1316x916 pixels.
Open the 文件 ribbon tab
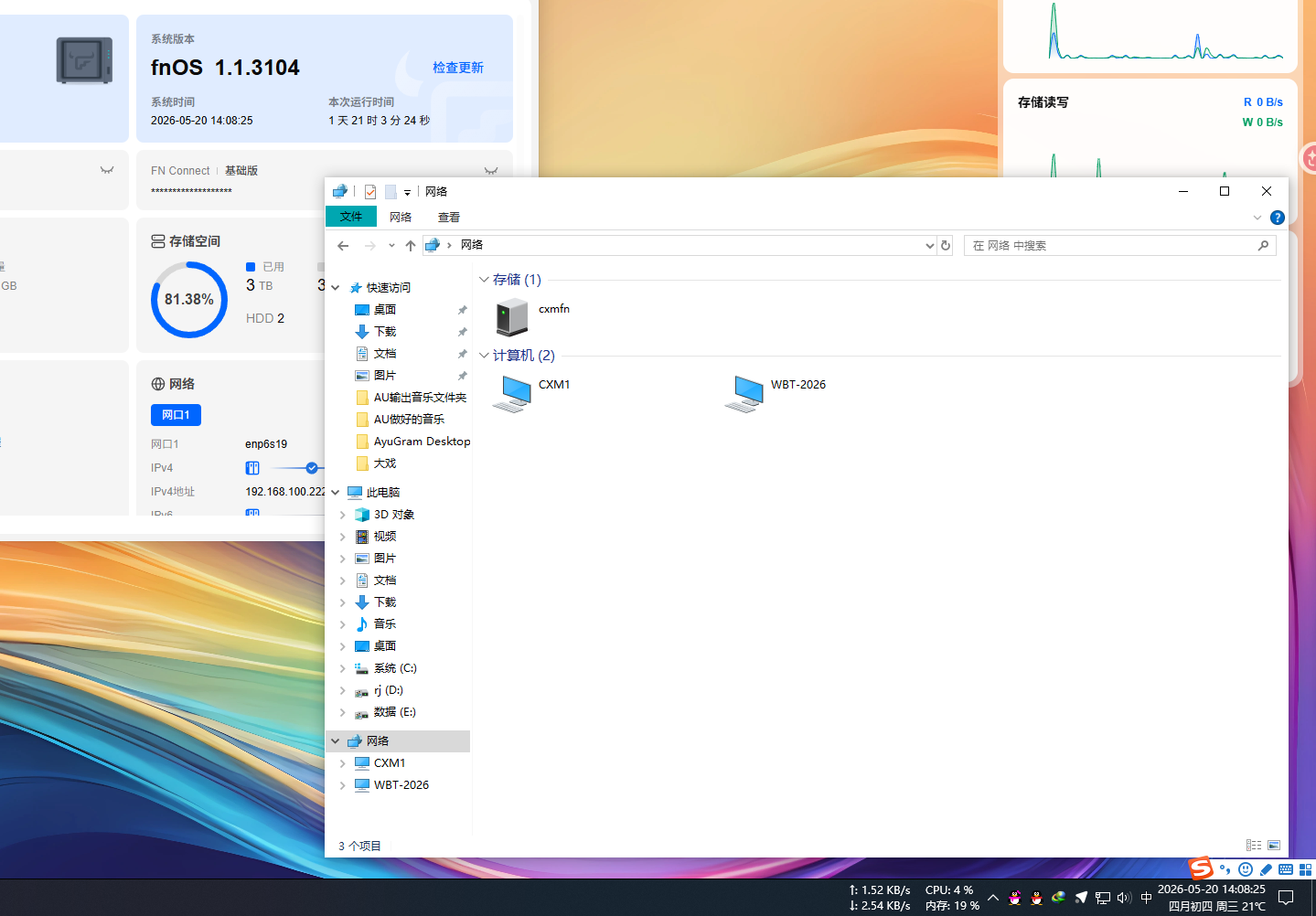pyautogui.click(x=351, y=217)
